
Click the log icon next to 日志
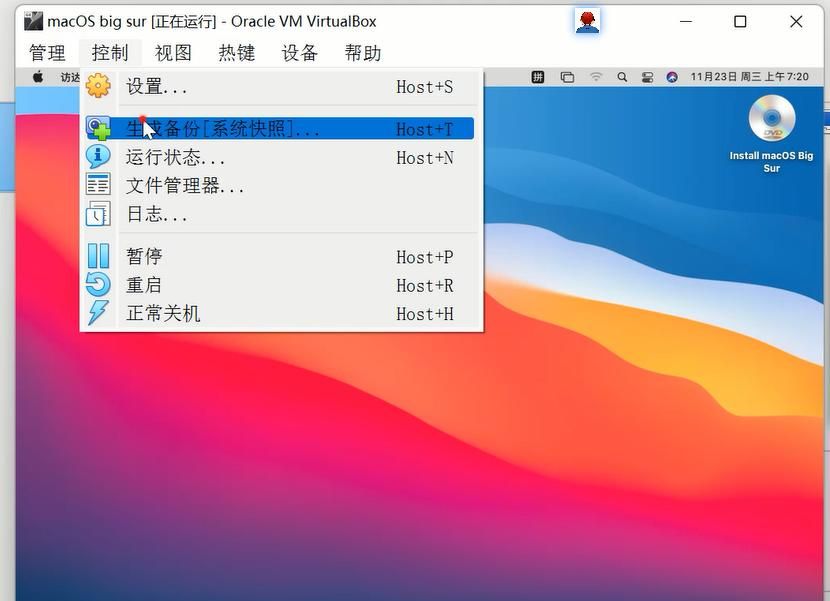tap(98, 214)
